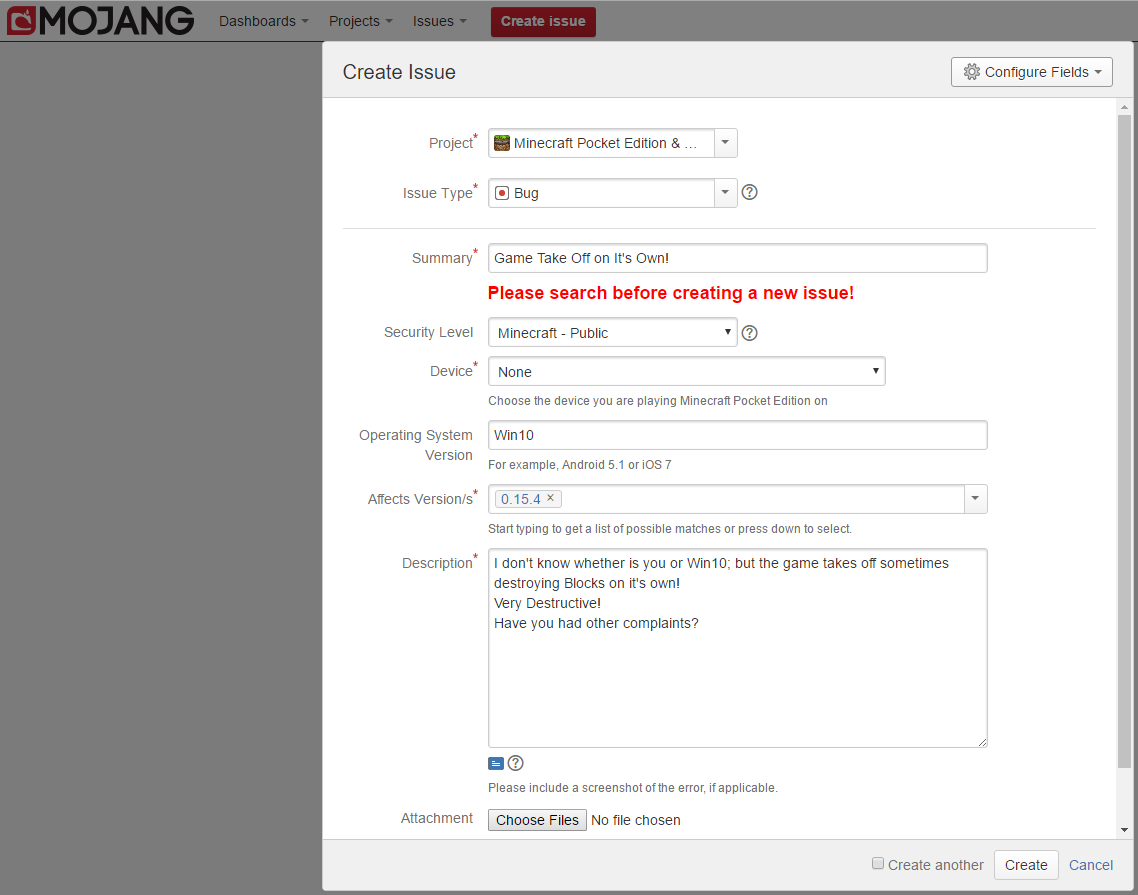Click the dialog vertical scrollbar thumb

(x=1124, y=441)
